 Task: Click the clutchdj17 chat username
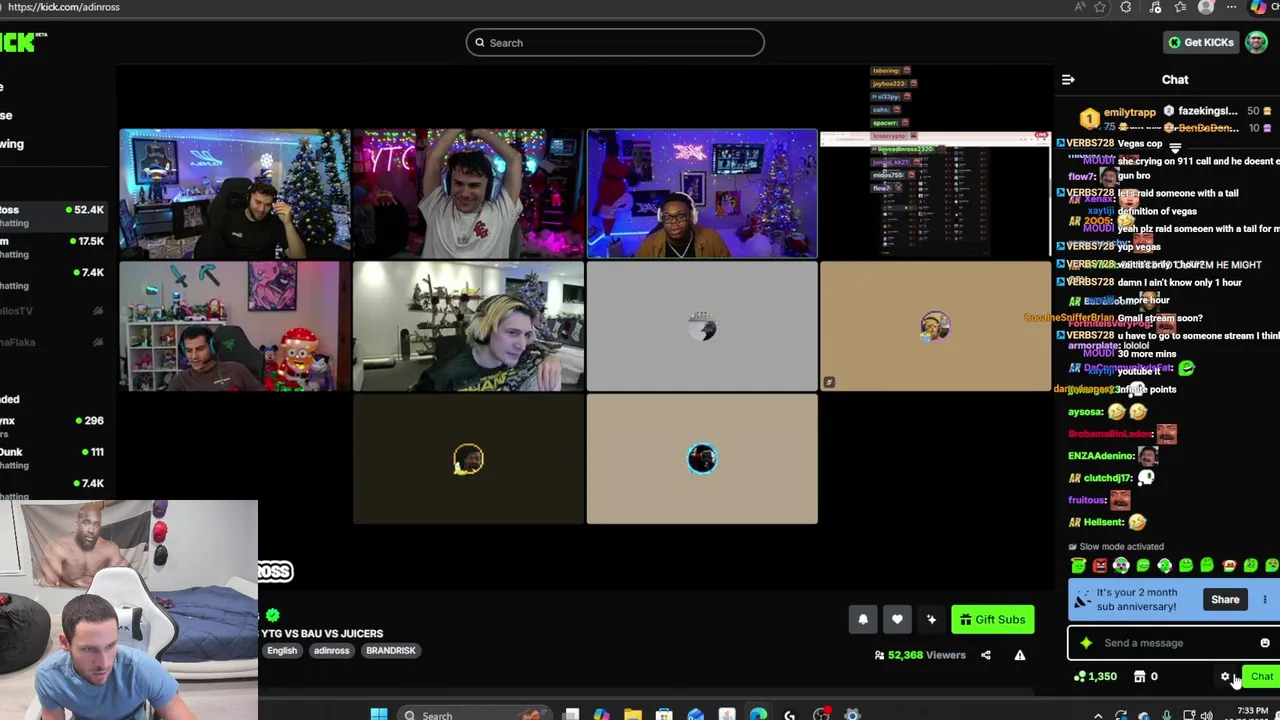[x=1107, y=478]
